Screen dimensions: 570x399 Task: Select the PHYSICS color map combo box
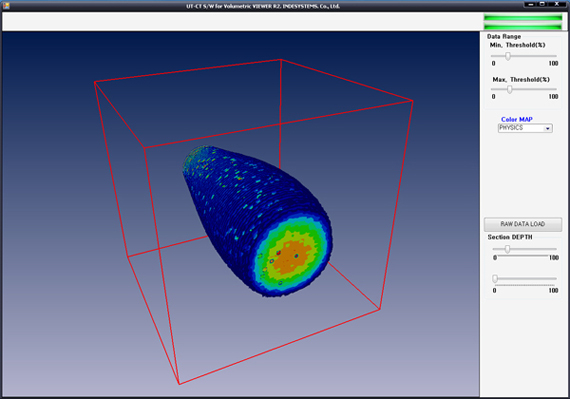coord(525,128)
